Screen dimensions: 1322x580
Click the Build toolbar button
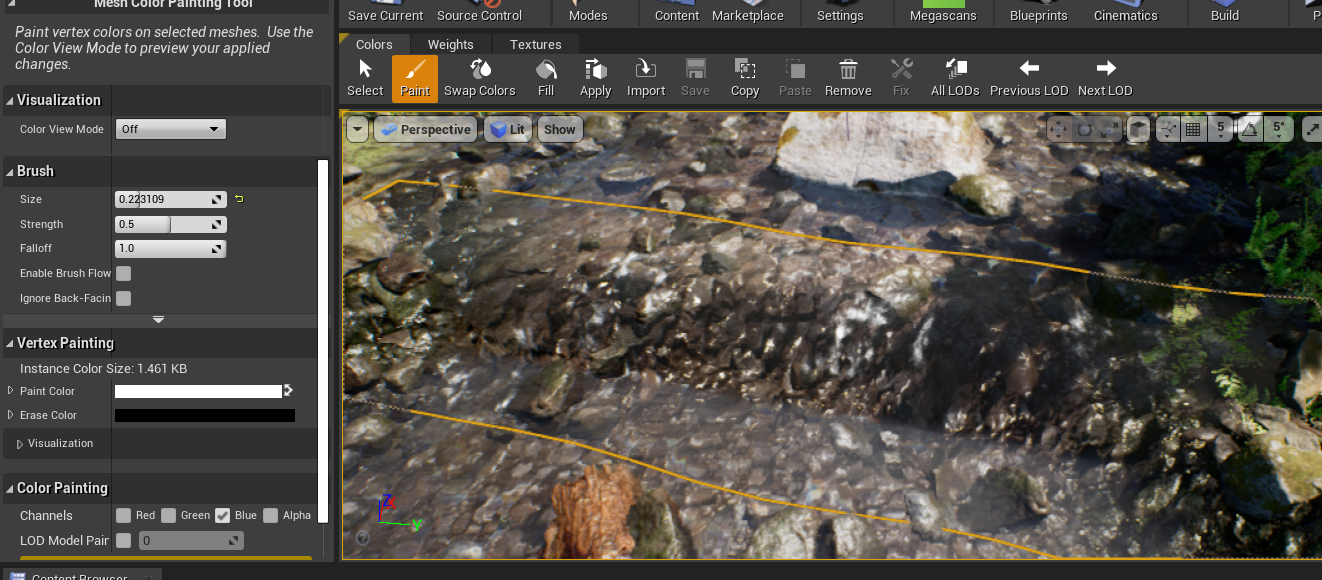pos(1225,13)
